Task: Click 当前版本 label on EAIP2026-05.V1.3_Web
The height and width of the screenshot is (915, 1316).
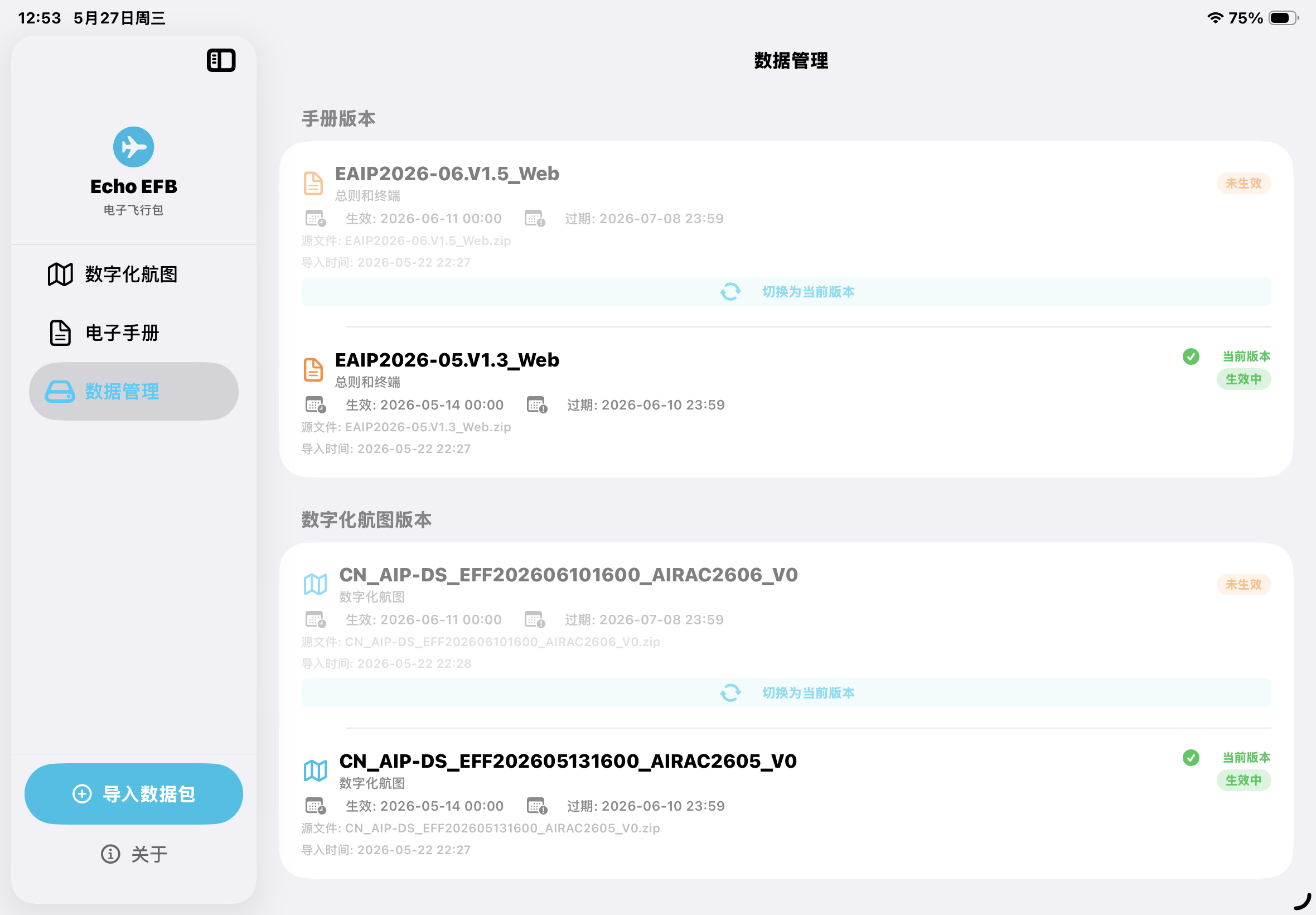Action: click(x=1247, y=357)
